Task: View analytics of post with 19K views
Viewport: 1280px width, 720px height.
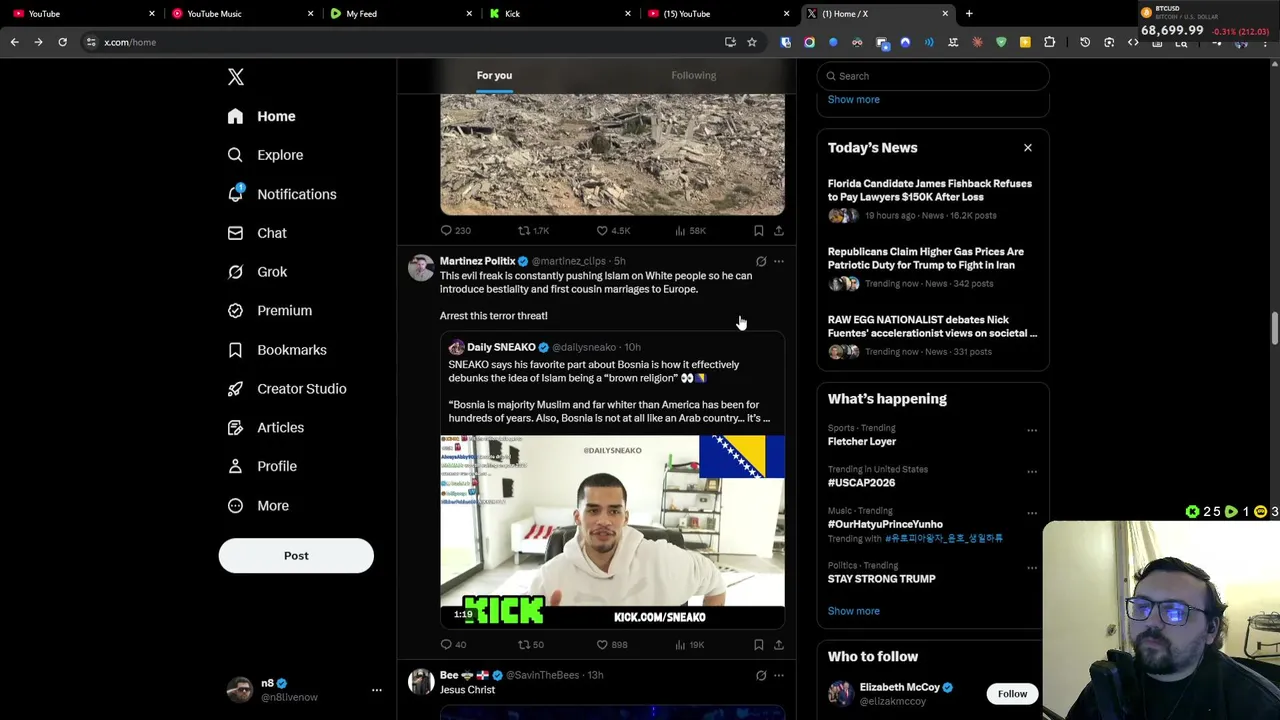Action: tap(689, 645)
